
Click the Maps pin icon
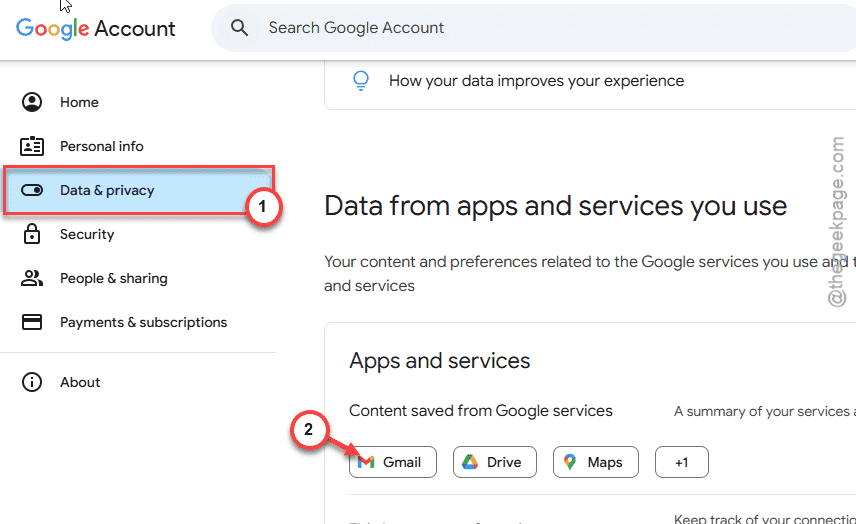[570, 462]
